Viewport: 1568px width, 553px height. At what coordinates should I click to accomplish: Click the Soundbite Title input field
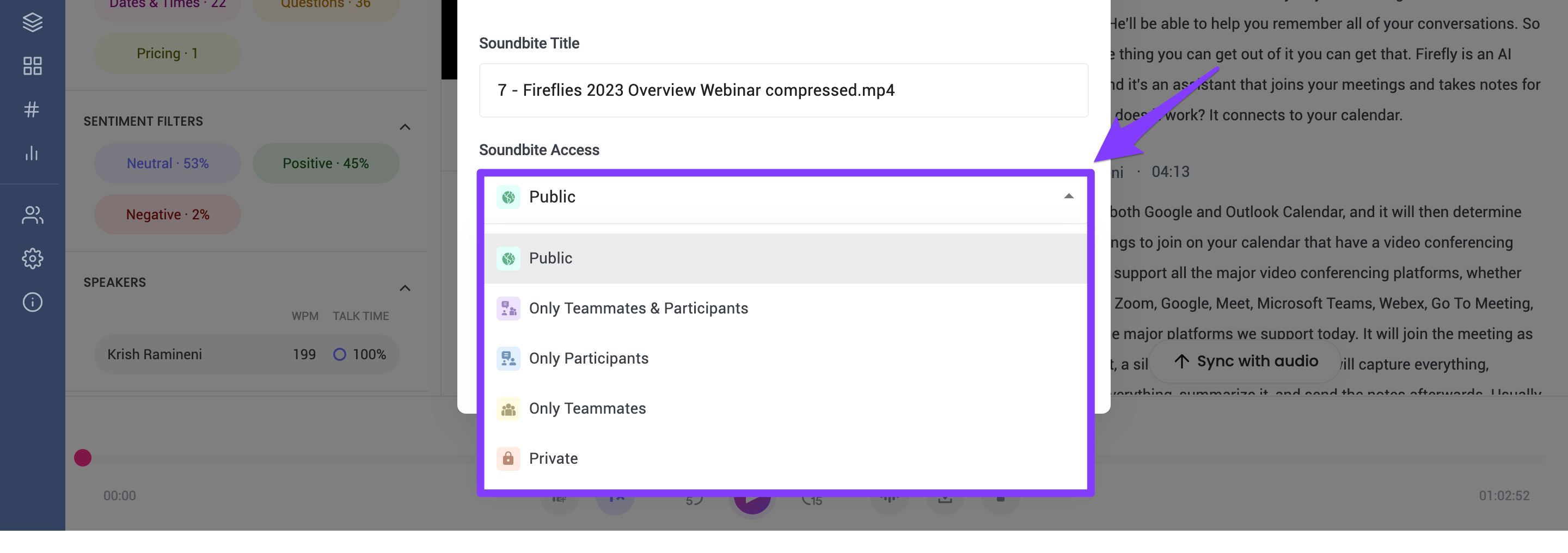(783, 91)
